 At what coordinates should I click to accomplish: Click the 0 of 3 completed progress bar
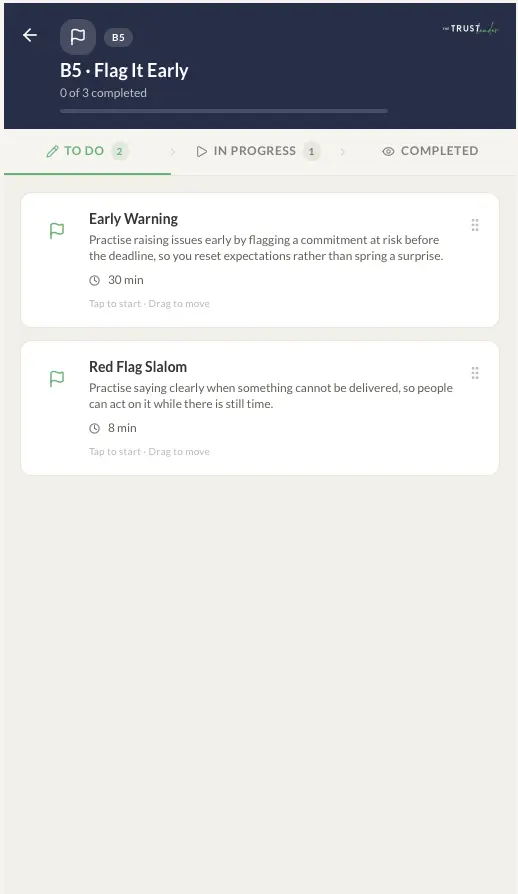pos(224,111)
